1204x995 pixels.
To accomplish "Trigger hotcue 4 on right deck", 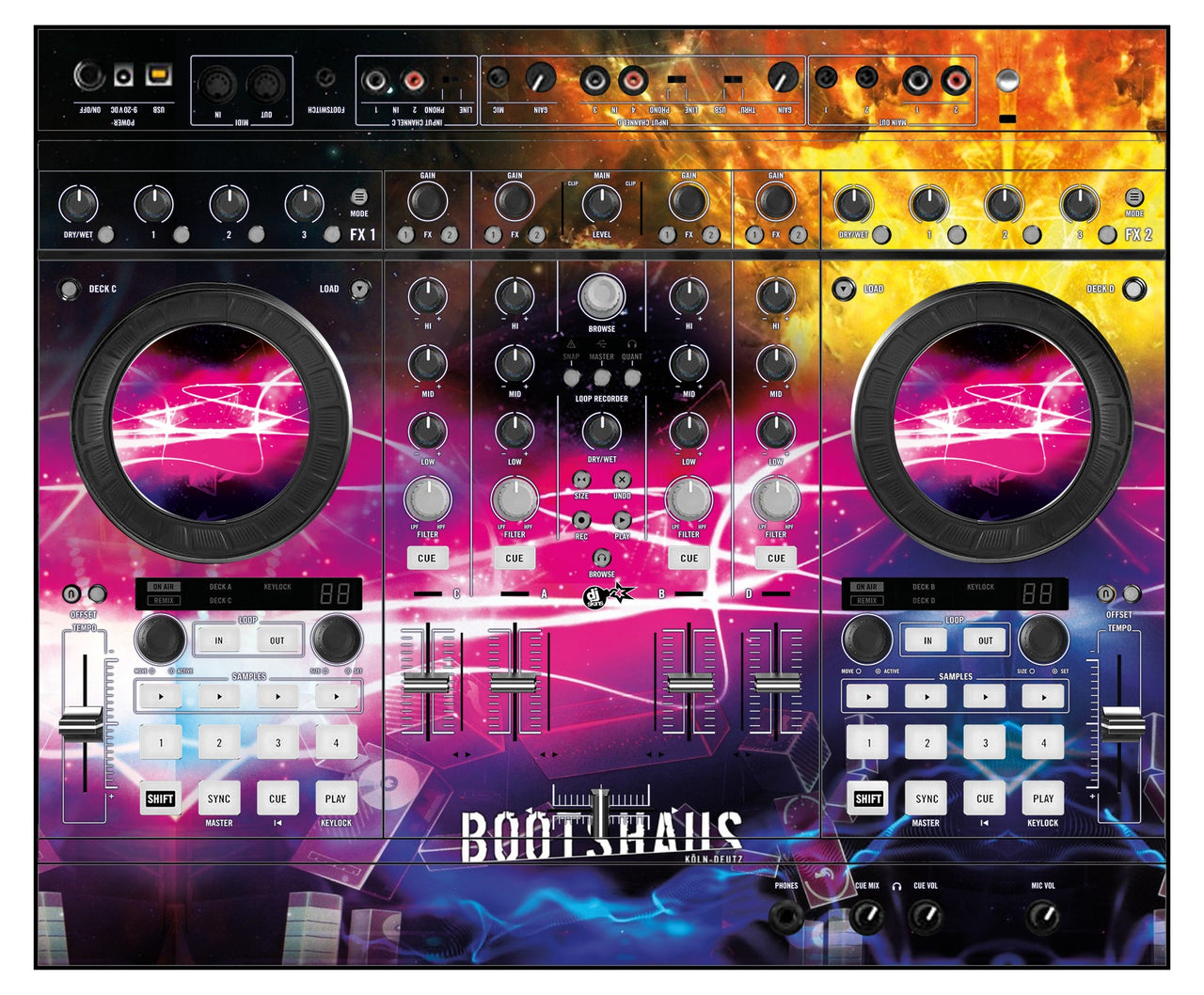I will click(1043, 742).
